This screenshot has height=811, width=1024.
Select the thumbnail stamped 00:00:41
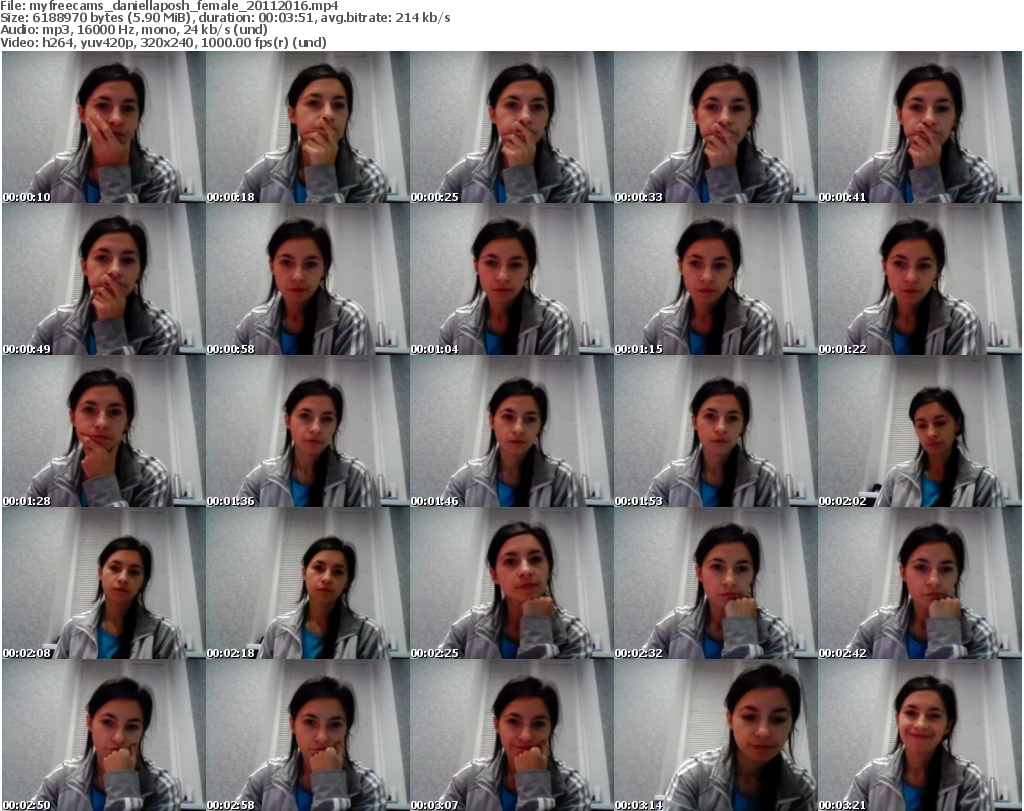point(920,127)
